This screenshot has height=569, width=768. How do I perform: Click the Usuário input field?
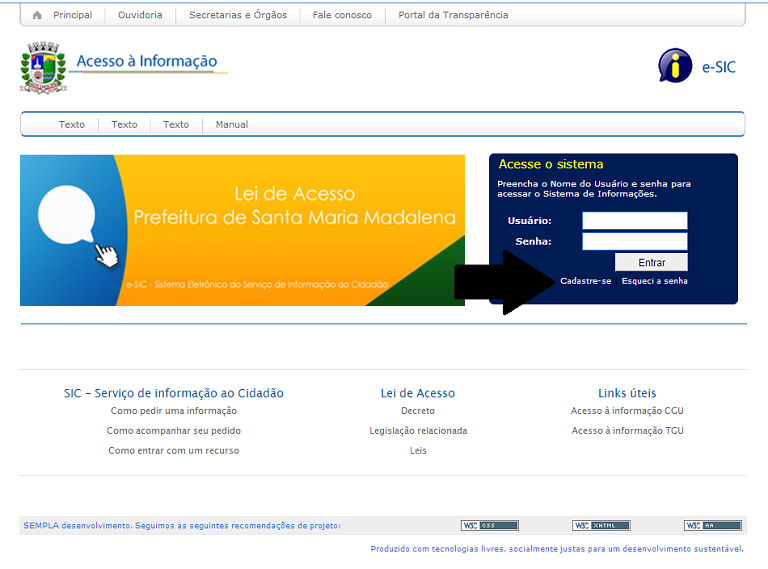(634, 220)
